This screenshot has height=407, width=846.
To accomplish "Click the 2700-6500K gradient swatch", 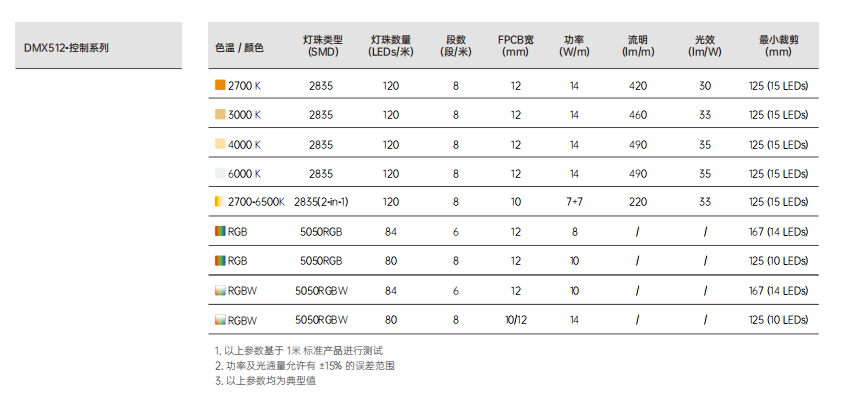I will tap(220, 201).
